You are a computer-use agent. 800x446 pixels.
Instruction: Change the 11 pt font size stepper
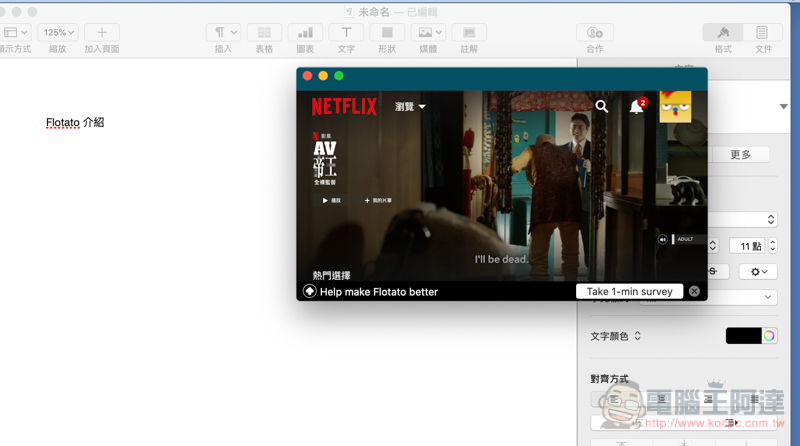click(x=773, y=246)
